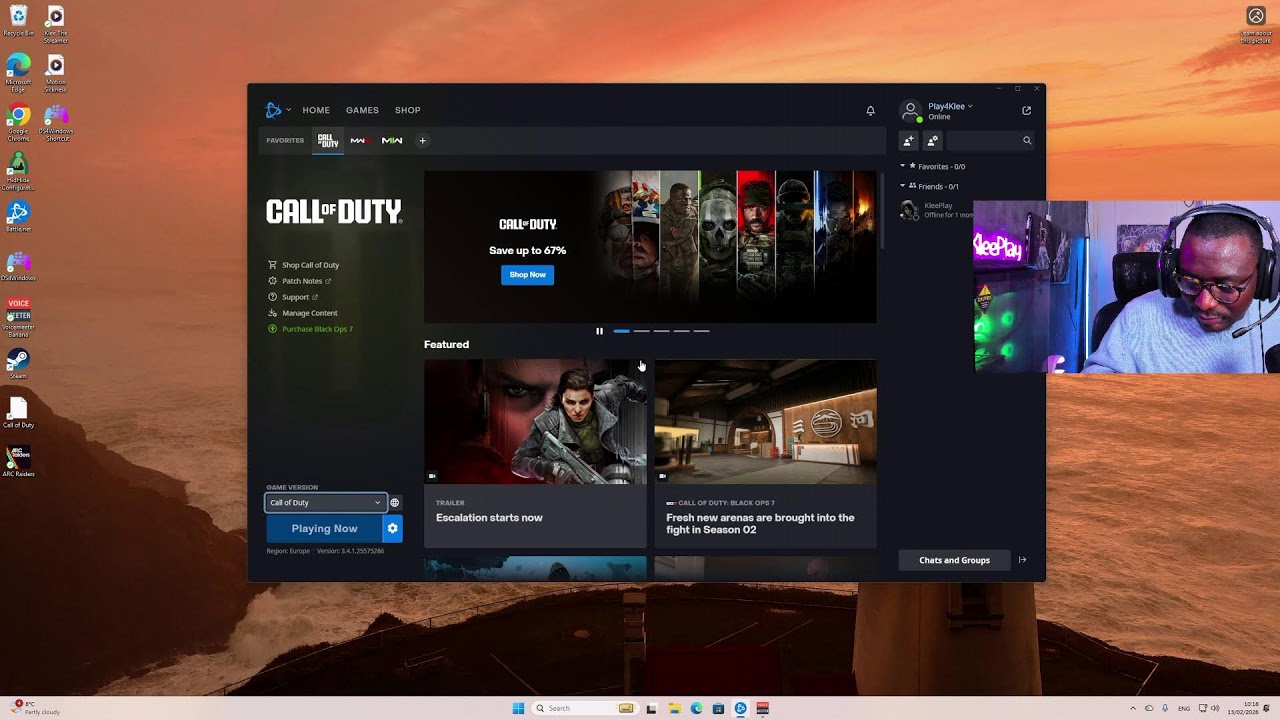Open the Steam desktop shortcut
This screenshot has height=720, width=1280.
(x=18, y=363)
